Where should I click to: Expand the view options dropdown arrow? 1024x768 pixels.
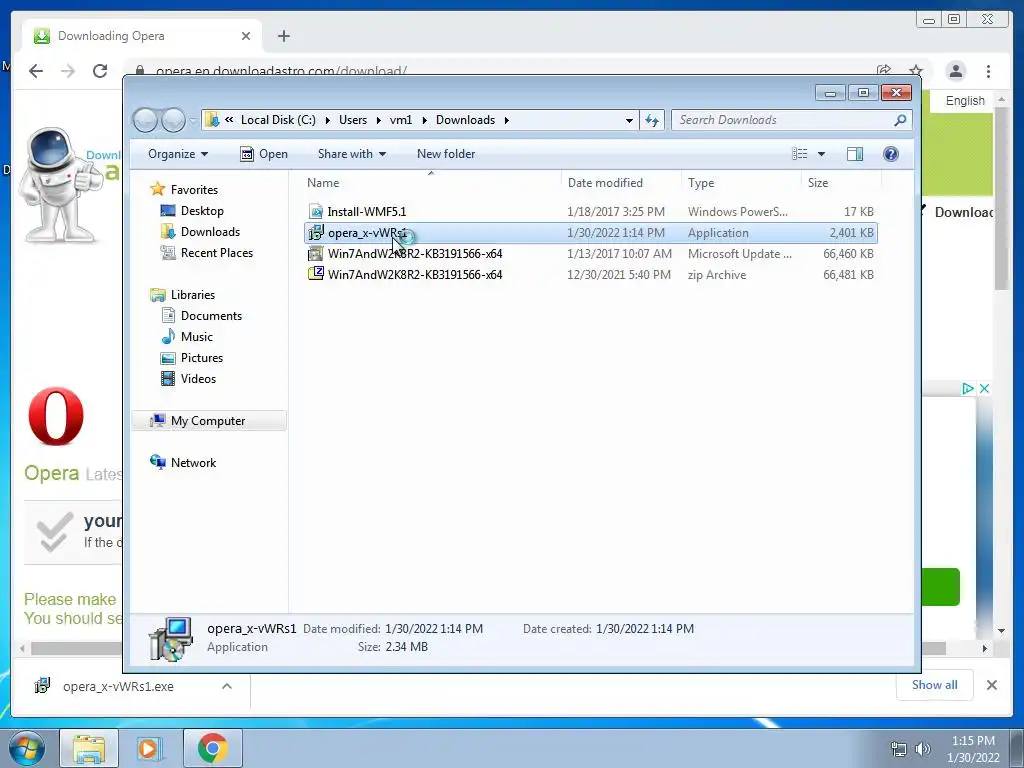pos(822,154)
